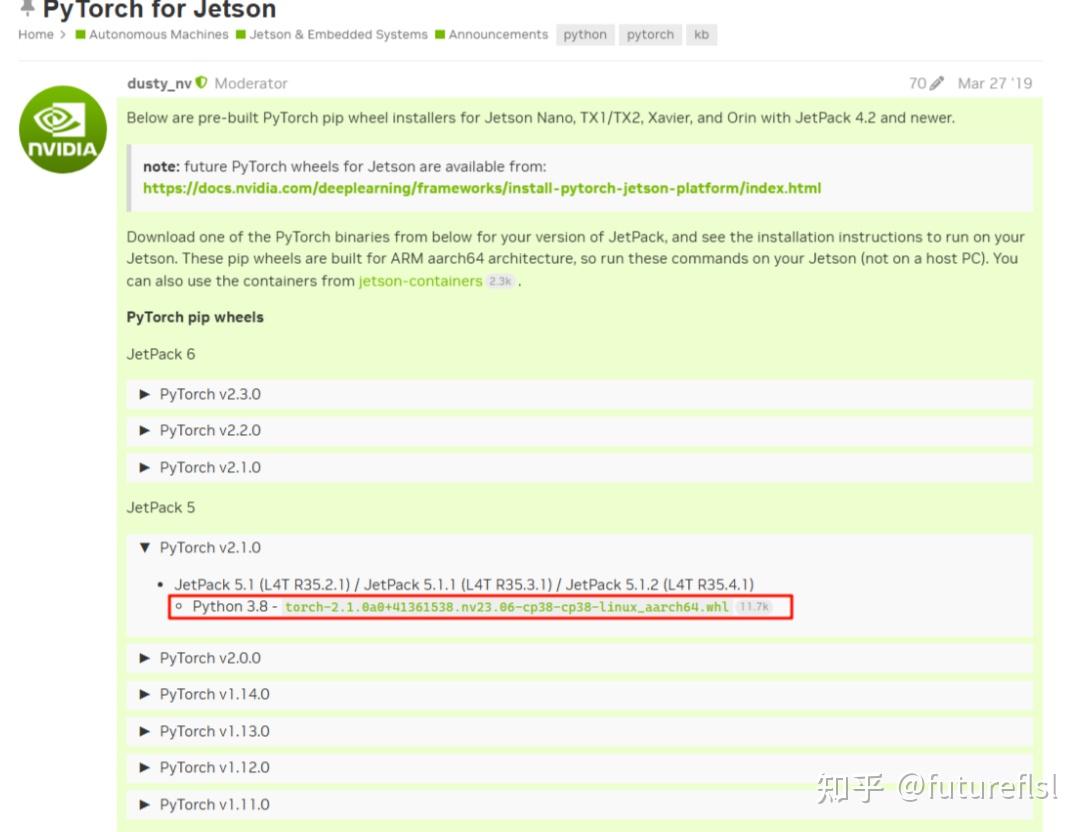Click the pin icon beside the topic title
This screenshot has width=1086, height=832.
(x=27, y=8)
